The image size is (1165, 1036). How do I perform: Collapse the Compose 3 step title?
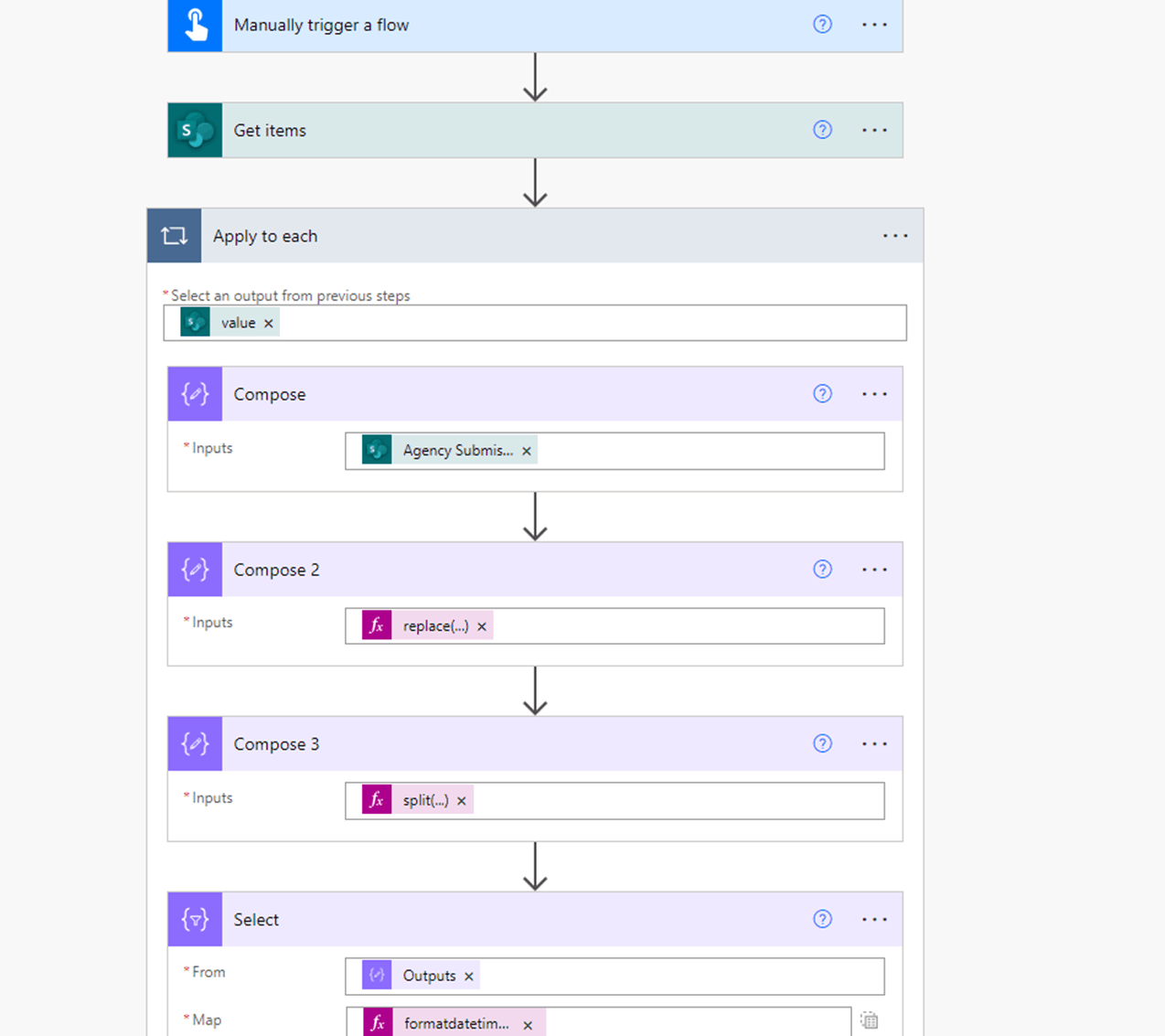point(276,743)
